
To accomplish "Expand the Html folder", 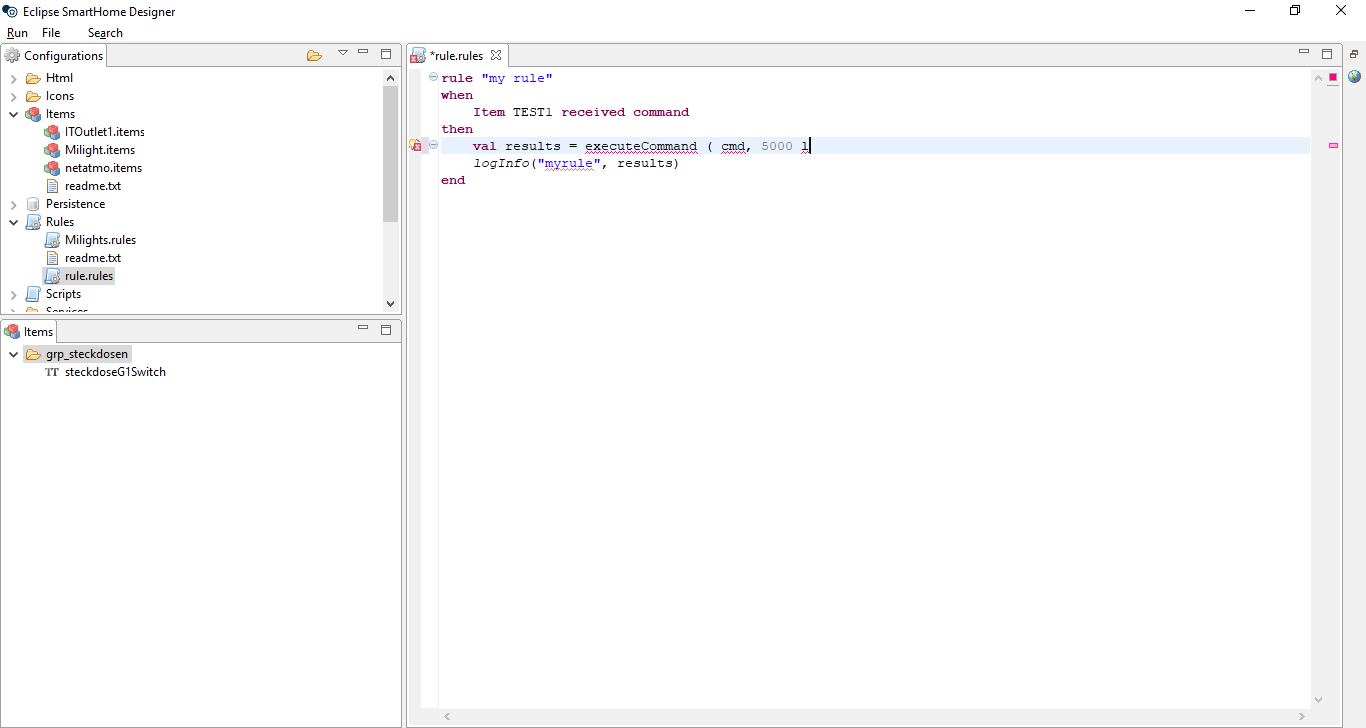I will pyautogui.click(x=14, y=78).
